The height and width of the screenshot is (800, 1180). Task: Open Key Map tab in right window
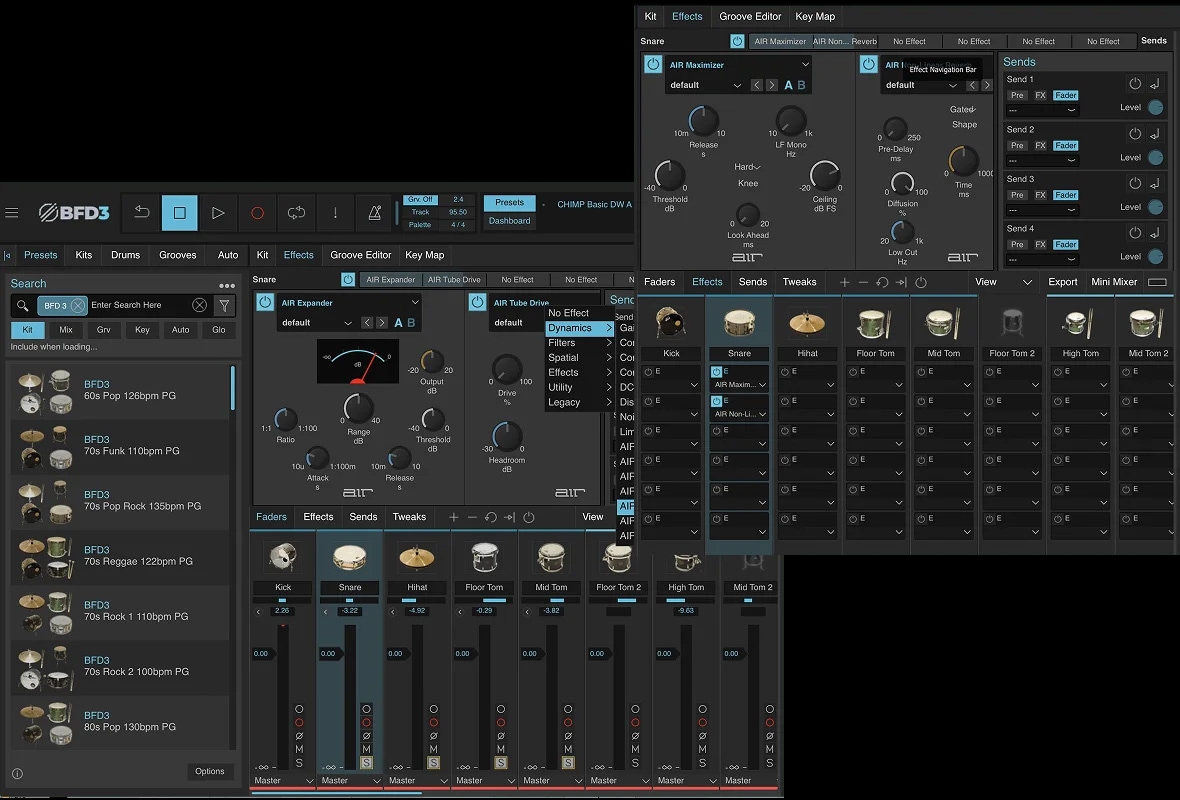[x=815, y=16]
